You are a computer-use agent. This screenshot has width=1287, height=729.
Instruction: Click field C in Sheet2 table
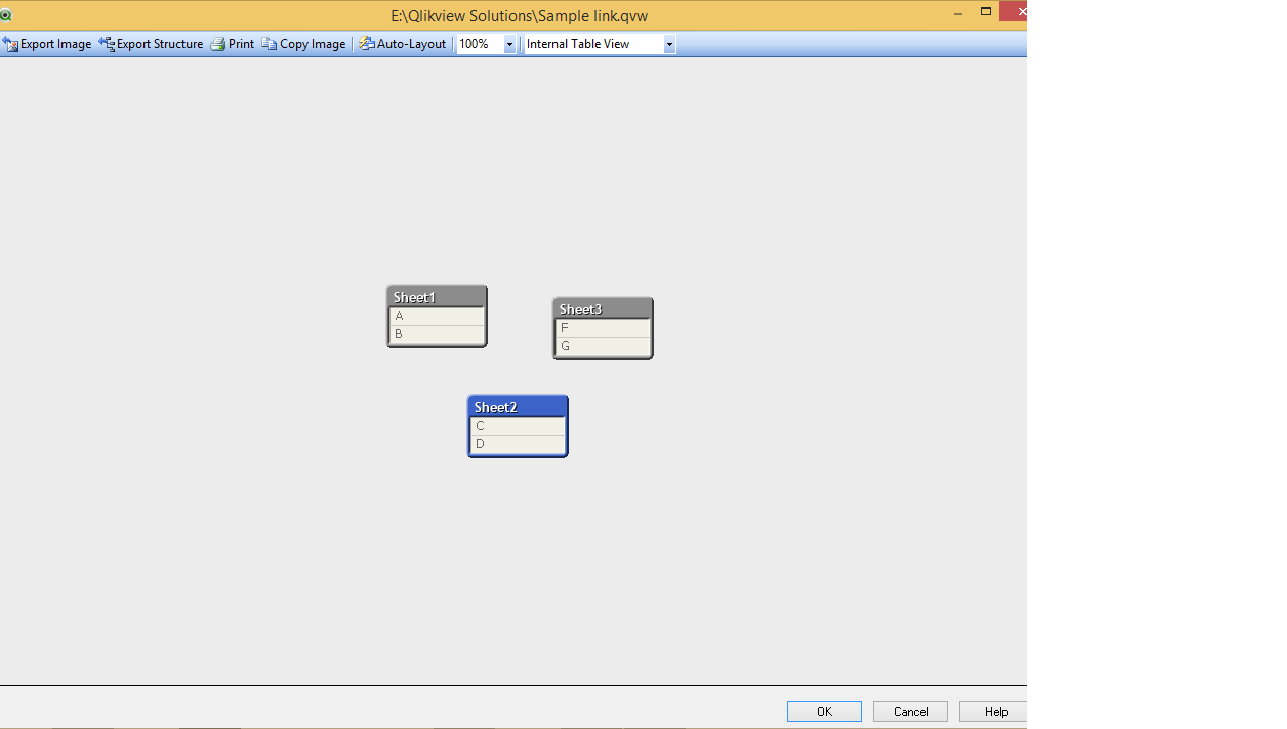click(x=518, y=426)
